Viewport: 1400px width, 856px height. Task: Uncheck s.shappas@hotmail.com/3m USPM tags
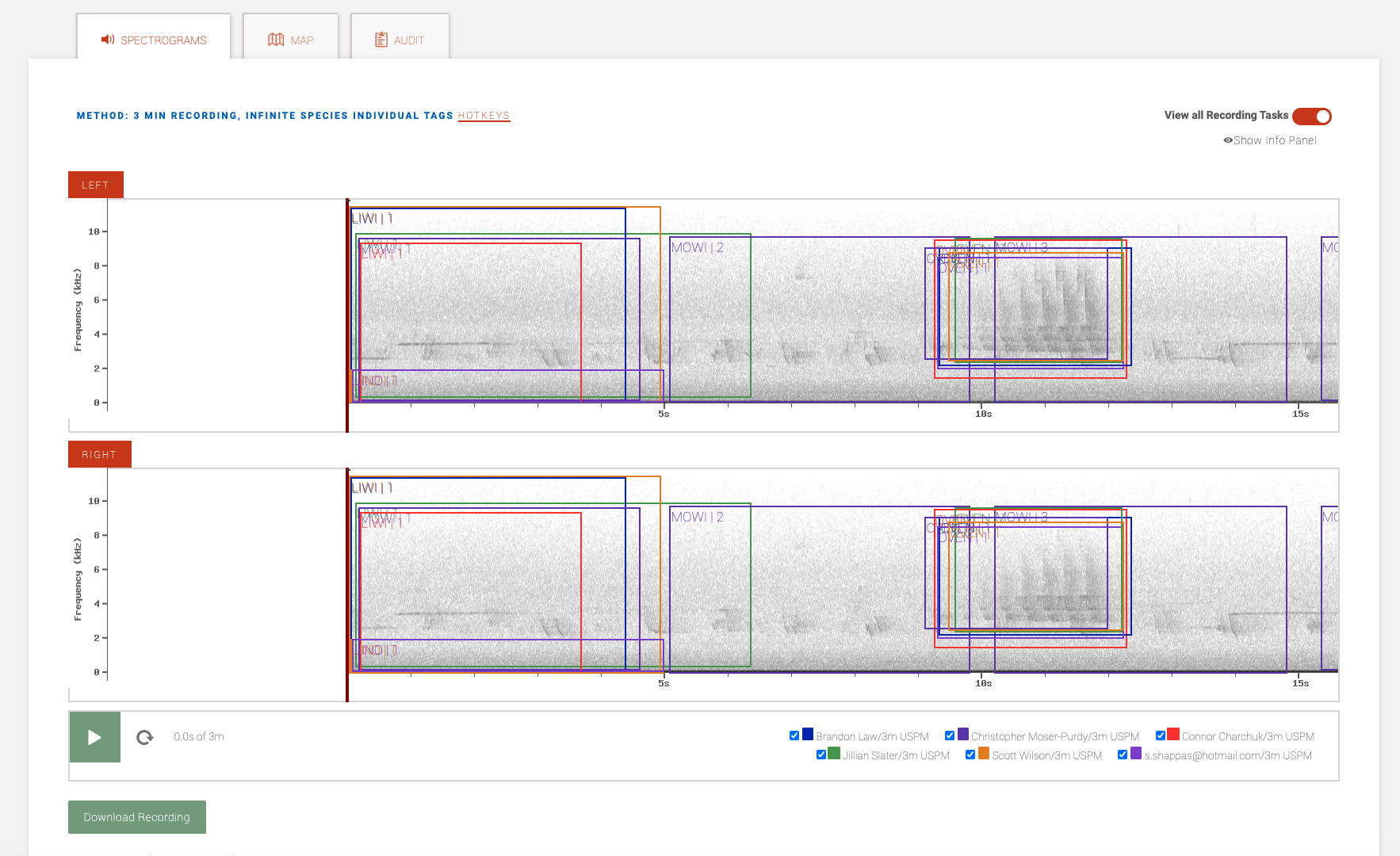[1123, 755]
